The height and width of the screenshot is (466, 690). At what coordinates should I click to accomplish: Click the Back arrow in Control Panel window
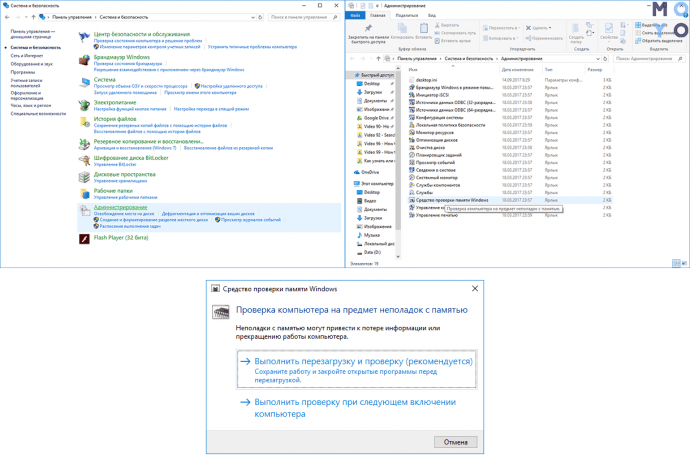(x=7, y=17)
